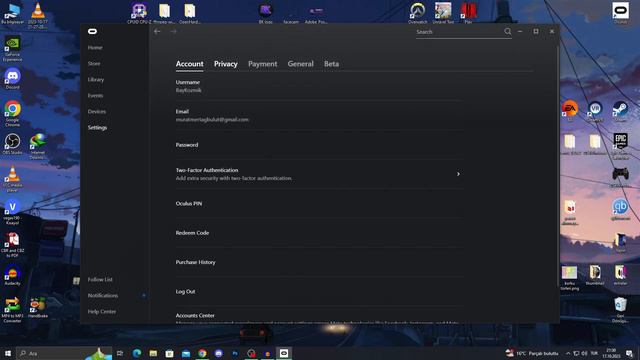
Task: Open the Oculus PIN setting
Action: pyautogui.click(x=320, y=204)
